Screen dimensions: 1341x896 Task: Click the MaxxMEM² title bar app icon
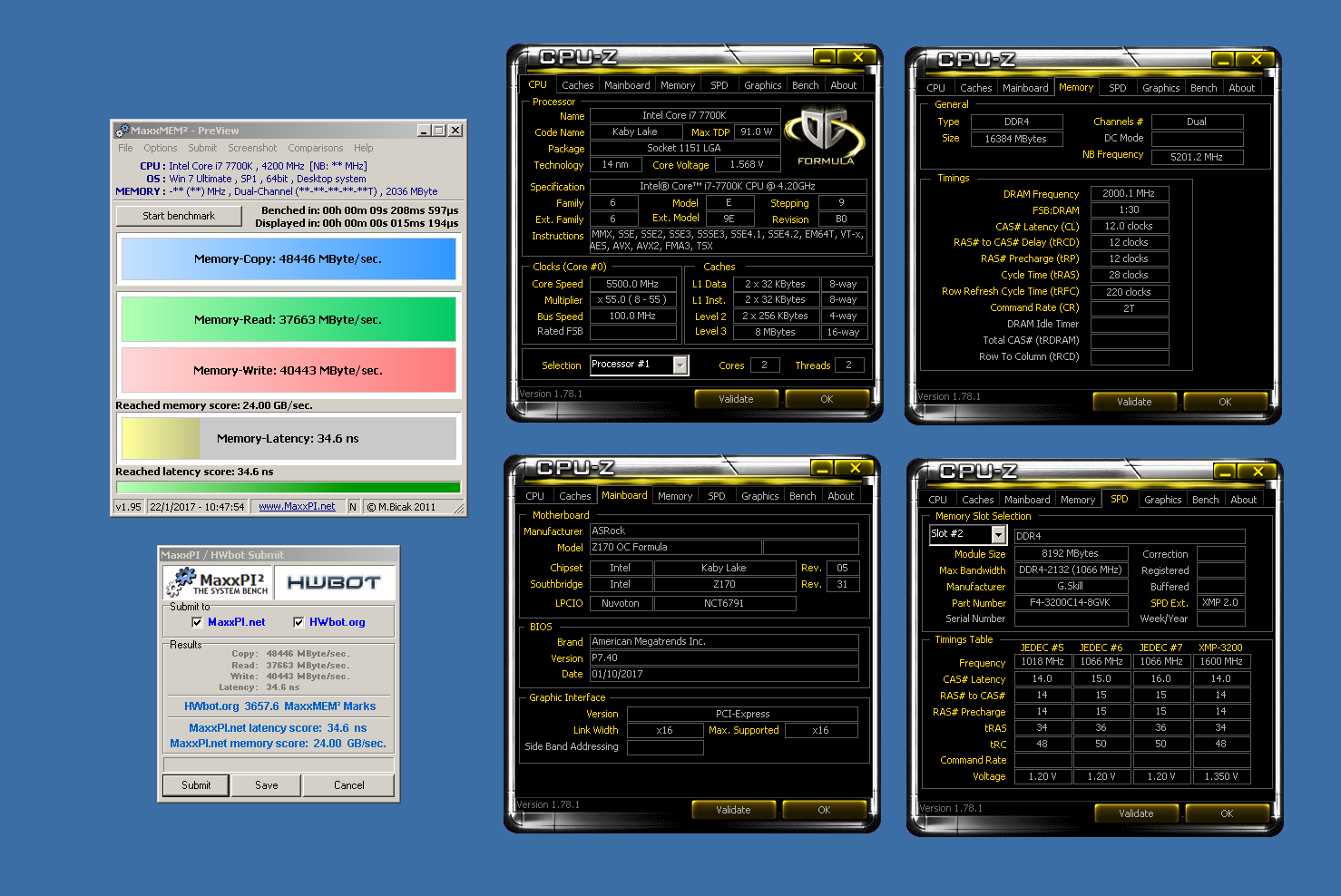pyautogui.click(x=122, y=131)
